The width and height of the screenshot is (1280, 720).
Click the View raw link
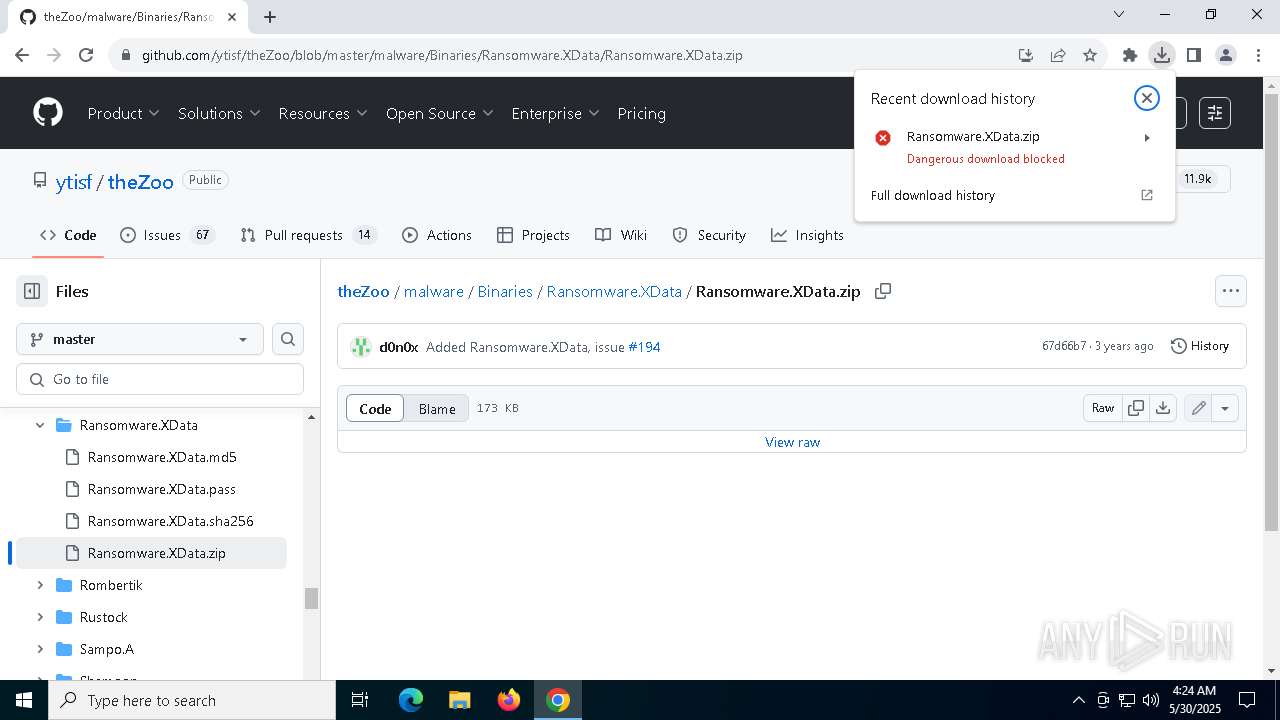pyautogui.click(x=792, y=442)
